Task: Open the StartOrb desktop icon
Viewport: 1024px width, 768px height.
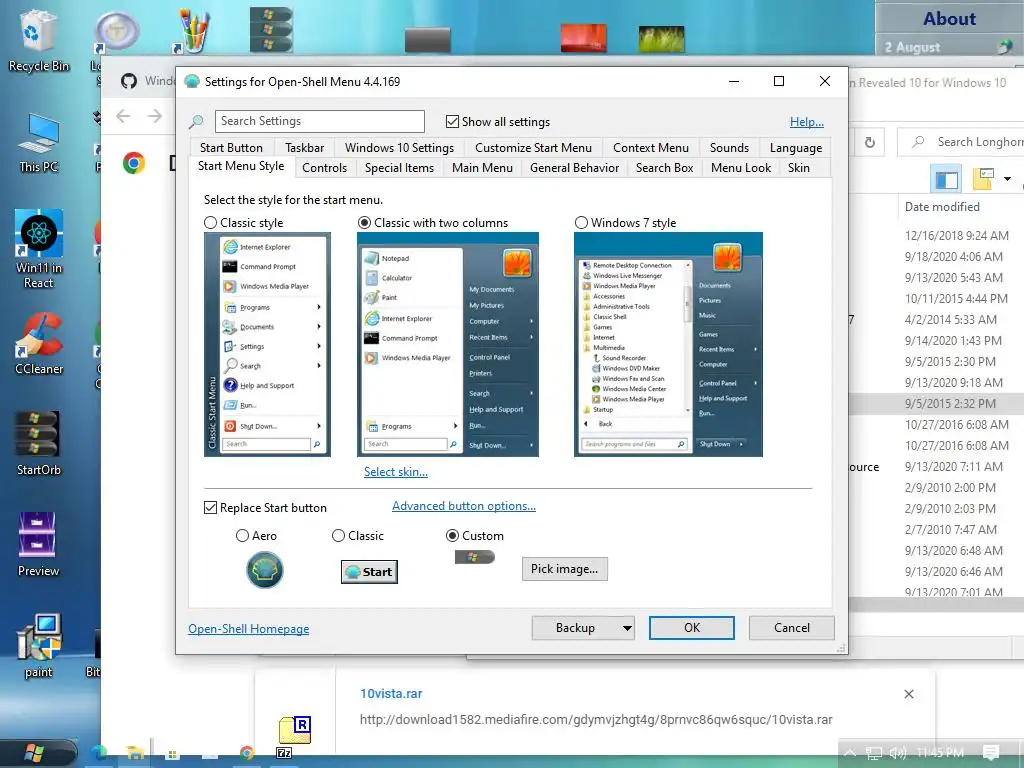Action: point(39,443)
